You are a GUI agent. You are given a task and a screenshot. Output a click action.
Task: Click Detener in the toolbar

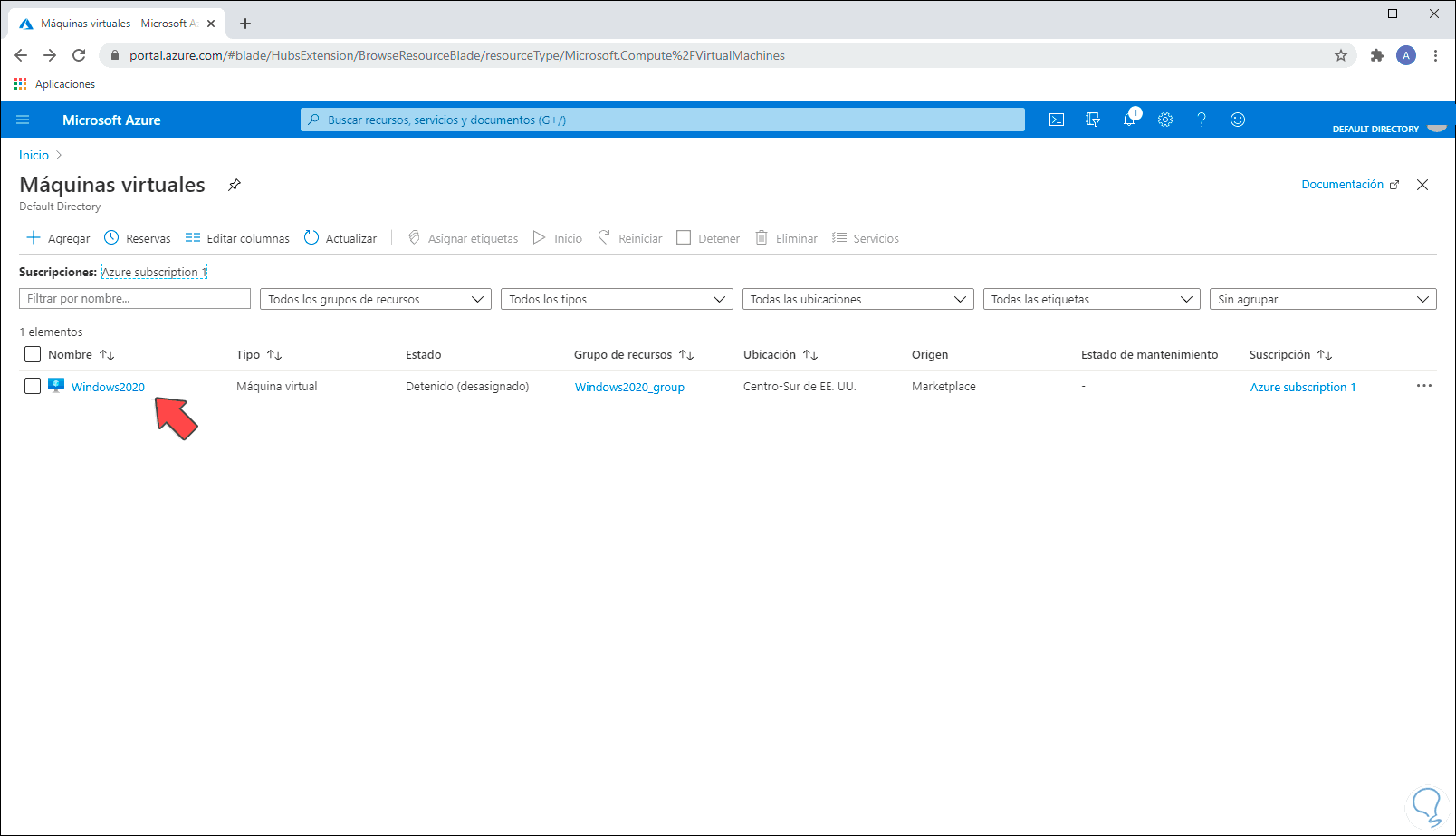708,238
